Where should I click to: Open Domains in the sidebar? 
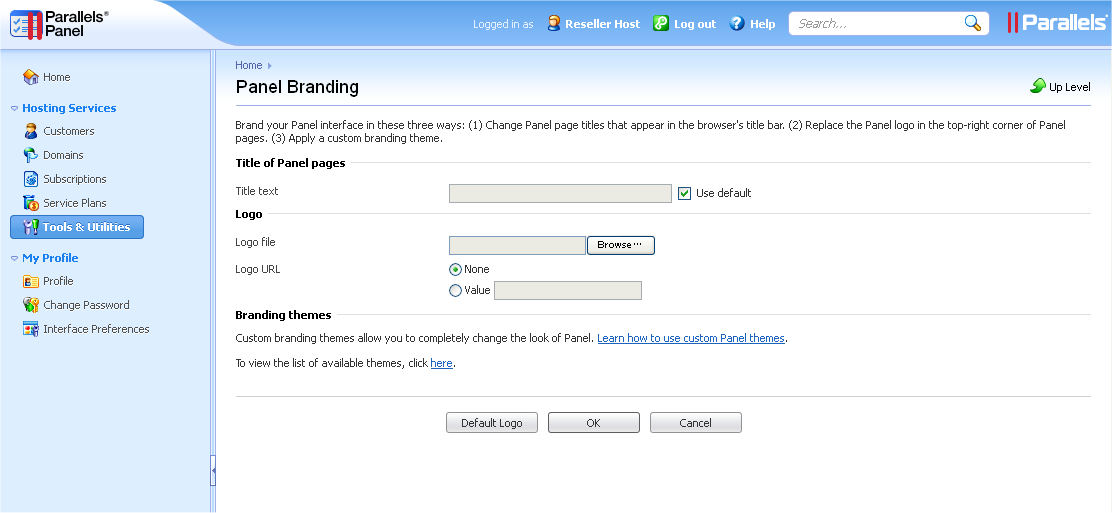coord(63,155)
